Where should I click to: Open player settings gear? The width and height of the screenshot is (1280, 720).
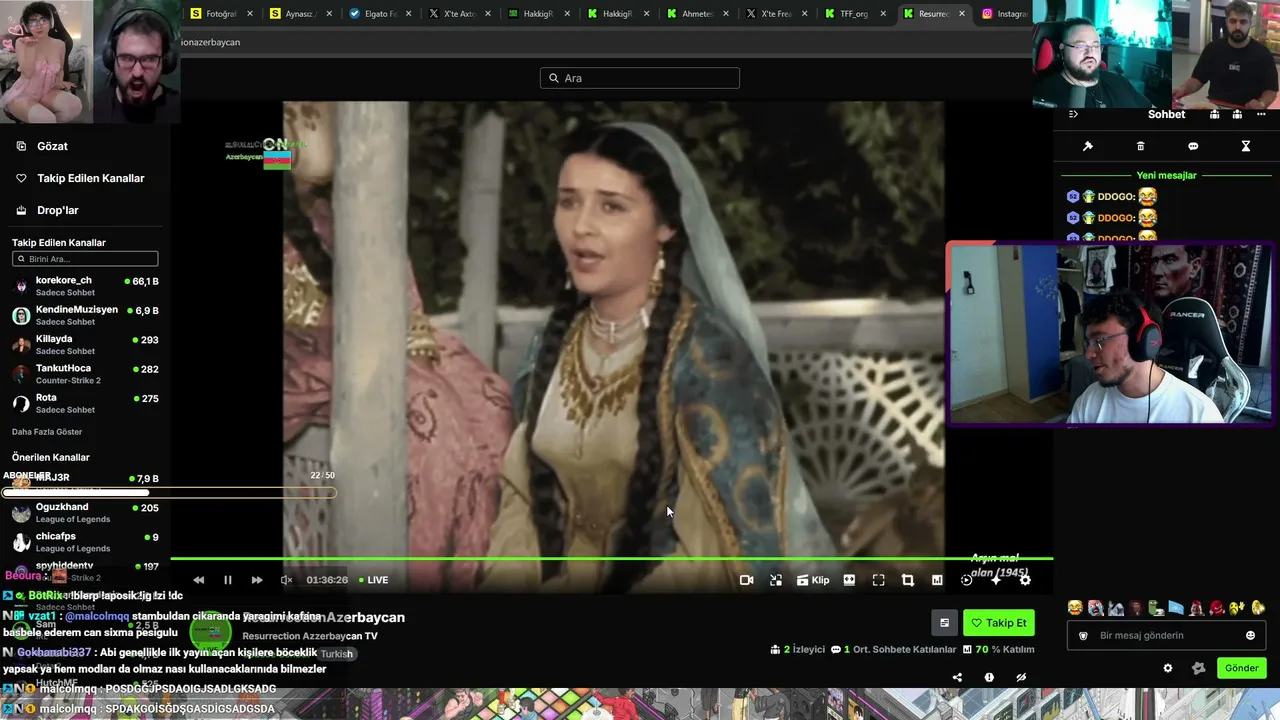click(1025, 580)
